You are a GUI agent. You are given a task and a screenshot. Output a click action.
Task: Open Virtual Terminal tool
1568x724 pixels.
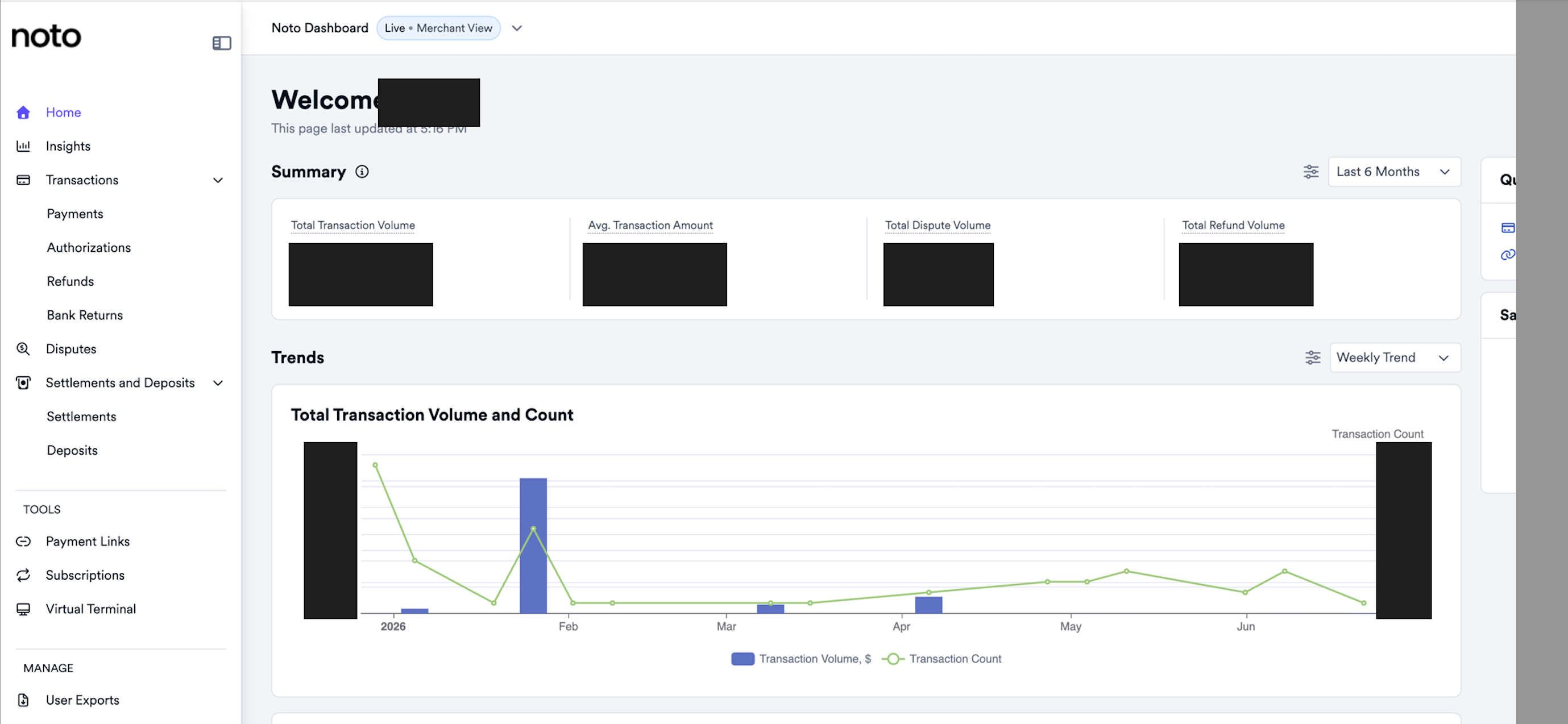click(x=91, y=609)
